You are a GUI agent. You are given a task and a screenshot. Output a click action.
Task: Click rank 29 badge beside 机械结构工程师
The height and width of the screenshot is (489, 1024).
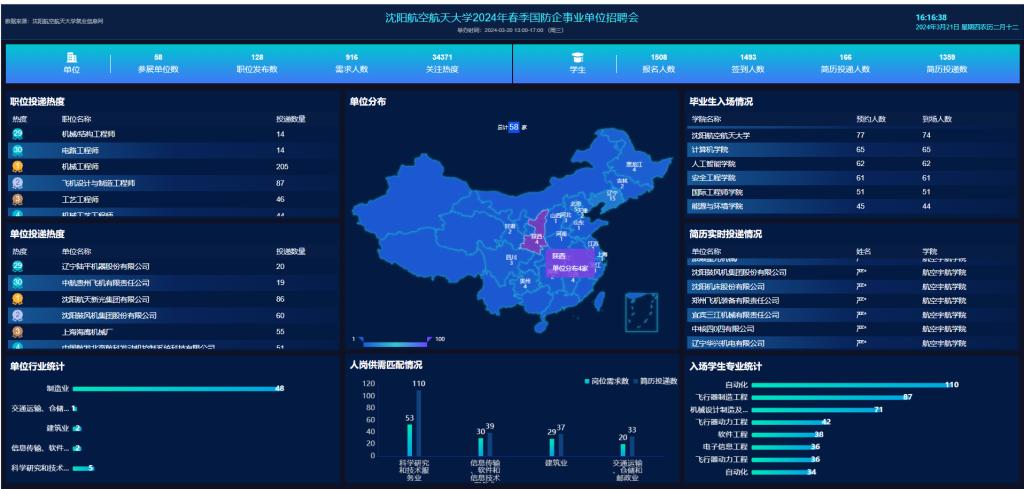click(x=18, y=133)
